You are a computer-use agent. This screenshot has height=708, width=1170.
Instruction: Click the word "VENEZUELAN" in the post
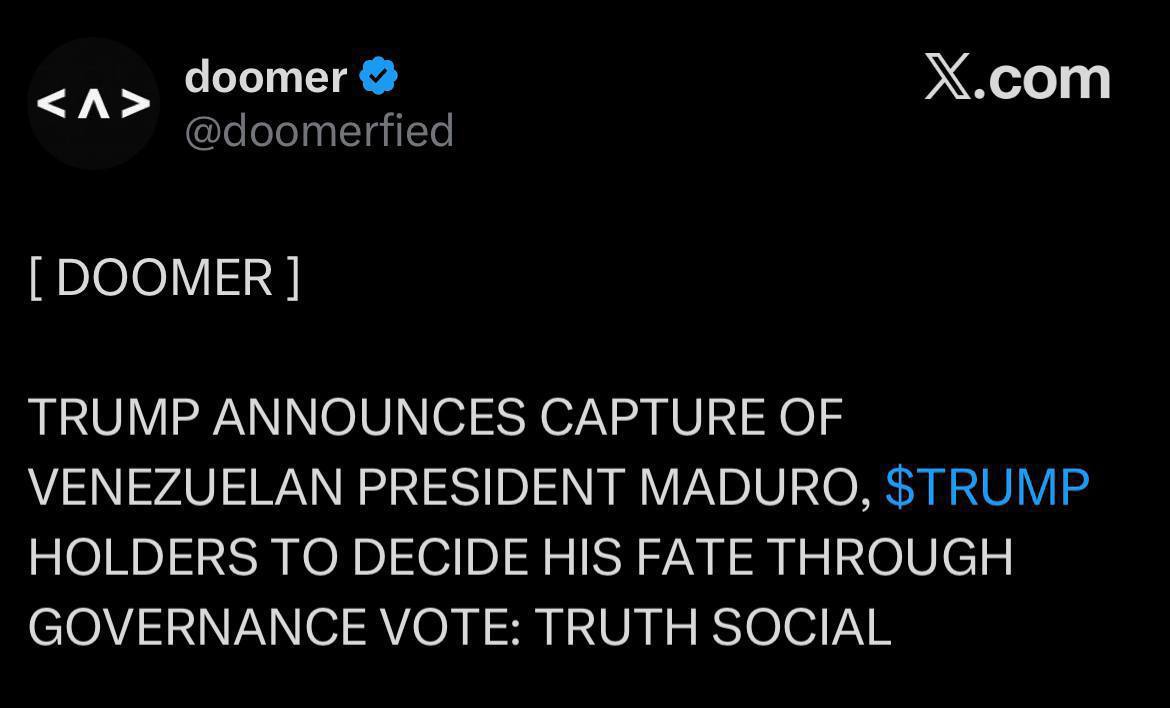tap(185, 487)
